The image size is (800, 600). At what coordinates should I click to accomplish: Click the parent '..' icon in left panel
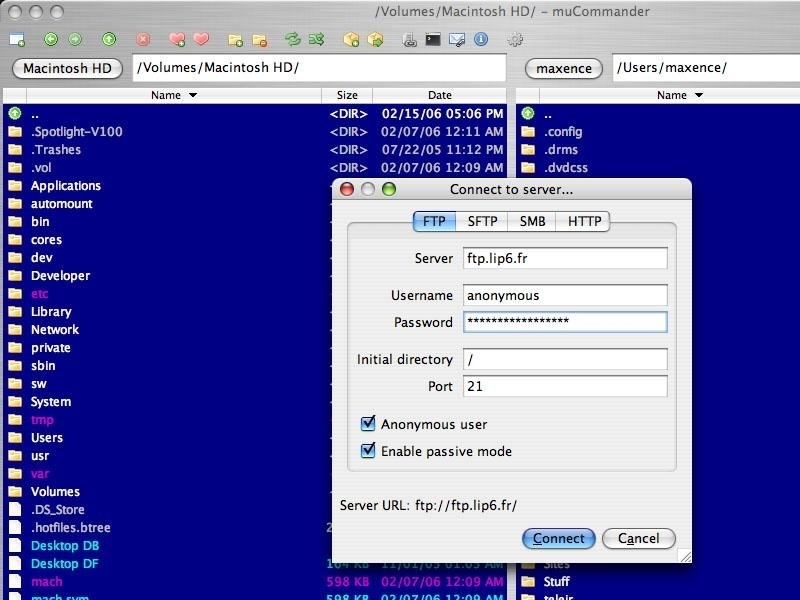[x=15, y=113]
